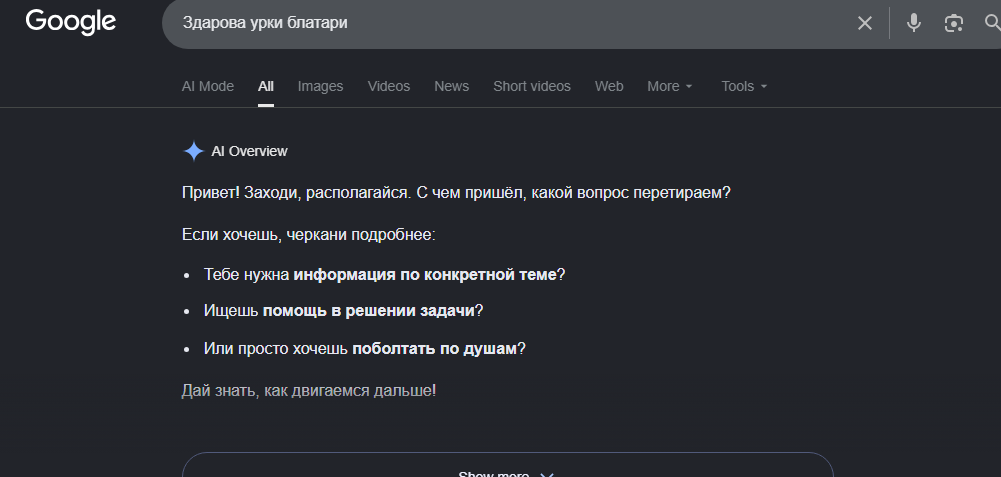Expand the Tools dropdown
Image resolution: width=1001 pixels, height=477 pixels.
744,86
